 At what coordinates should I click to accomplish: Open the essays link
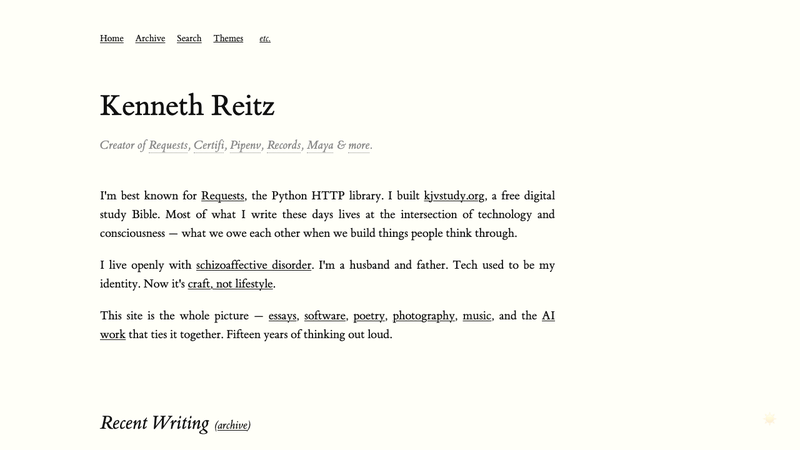click(x=282, y=316)
